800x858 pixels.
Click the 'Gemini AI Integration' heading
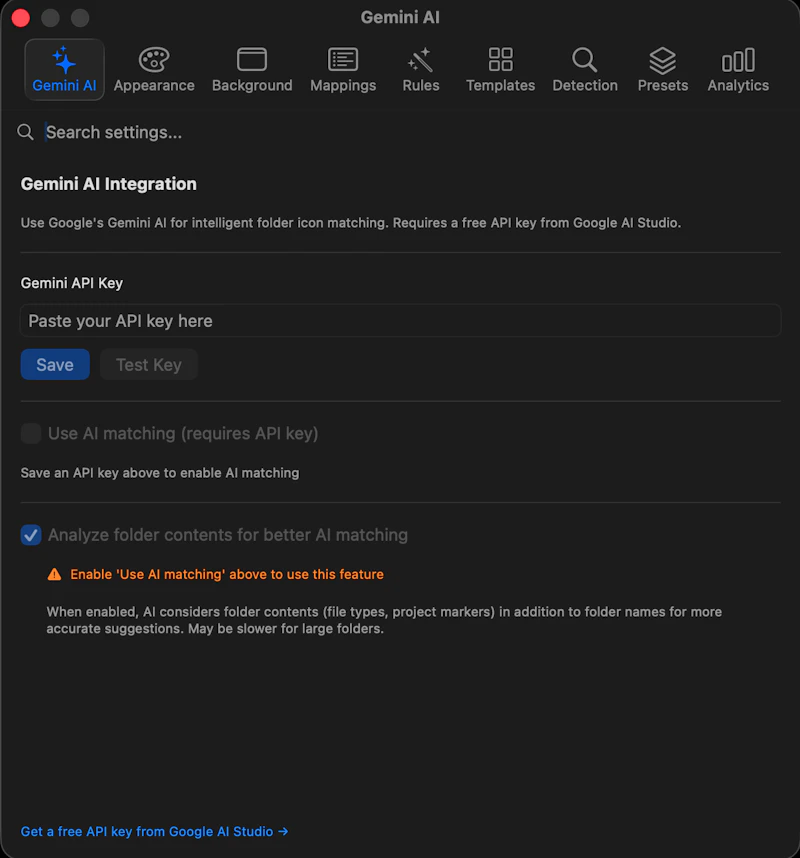[x=108, y=184]
